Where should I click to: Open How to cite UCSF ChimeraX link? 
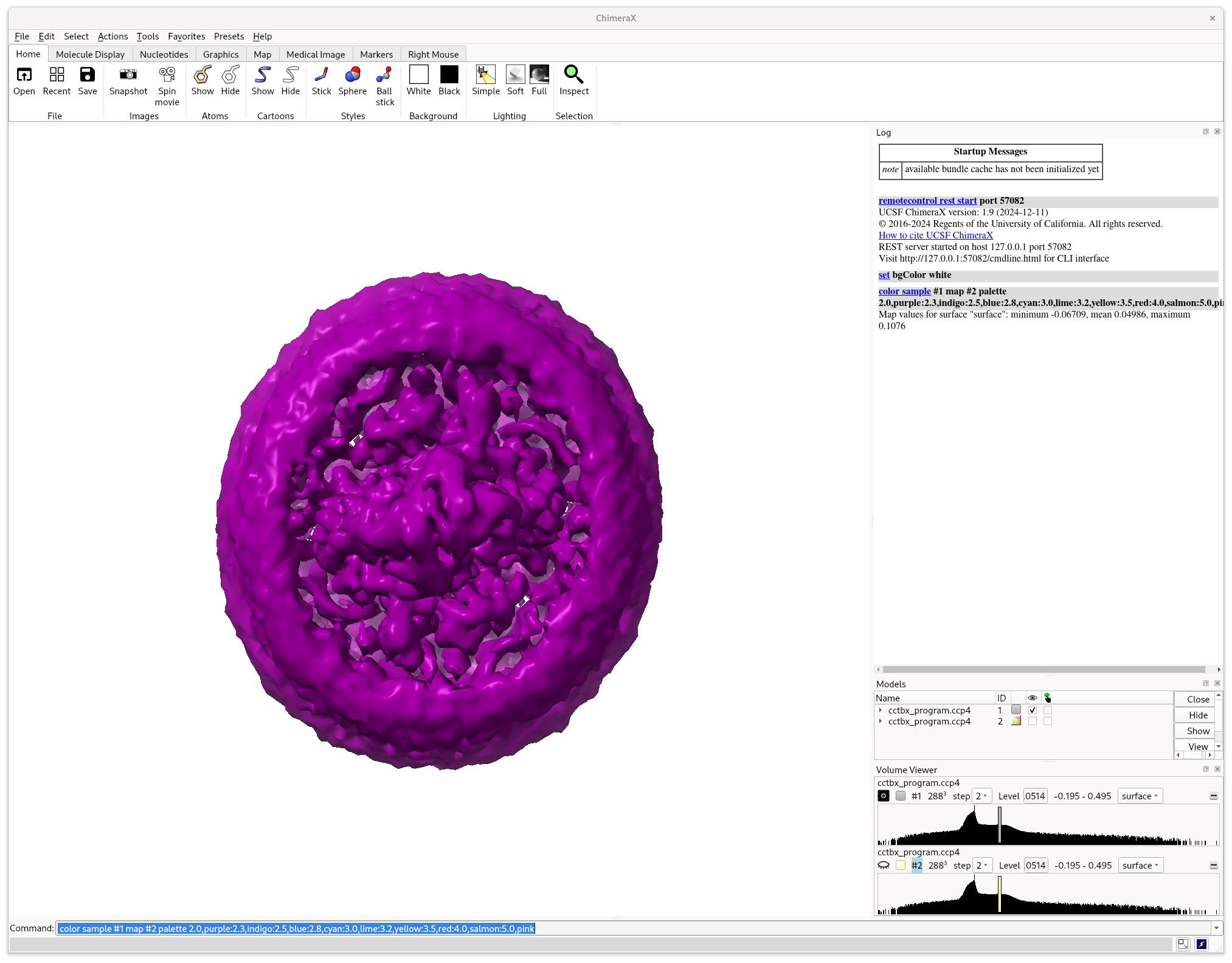935,235
